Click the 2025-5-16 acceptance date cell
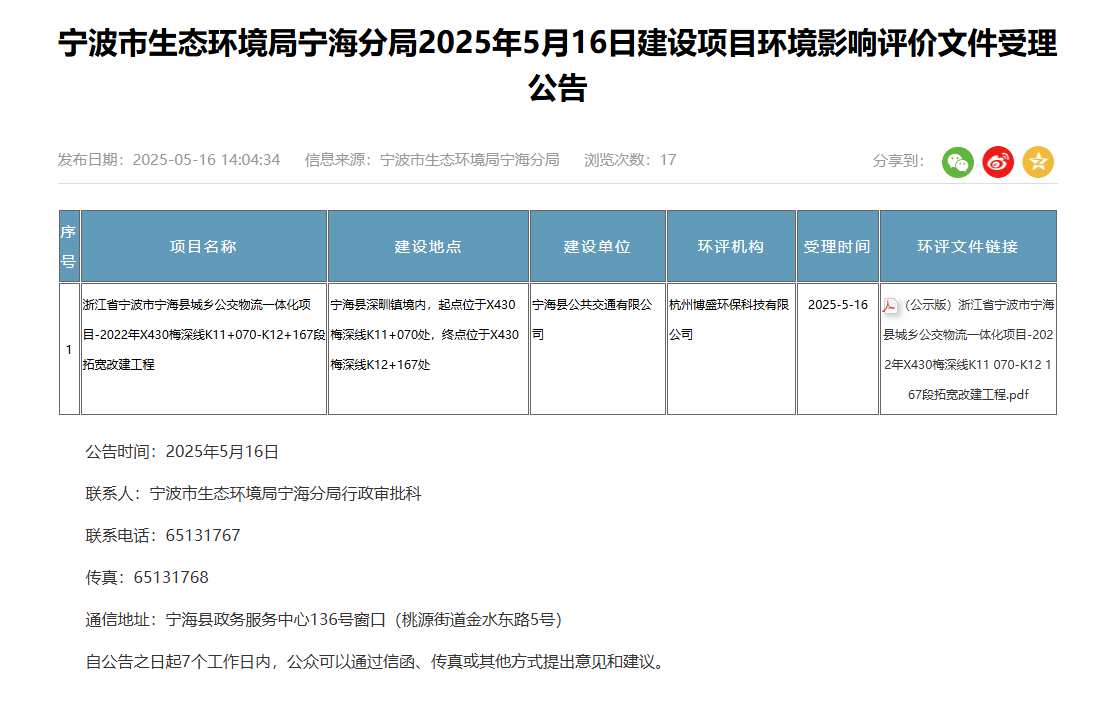This screenshot has width=1116, height=707. click(x=837, y=304)
